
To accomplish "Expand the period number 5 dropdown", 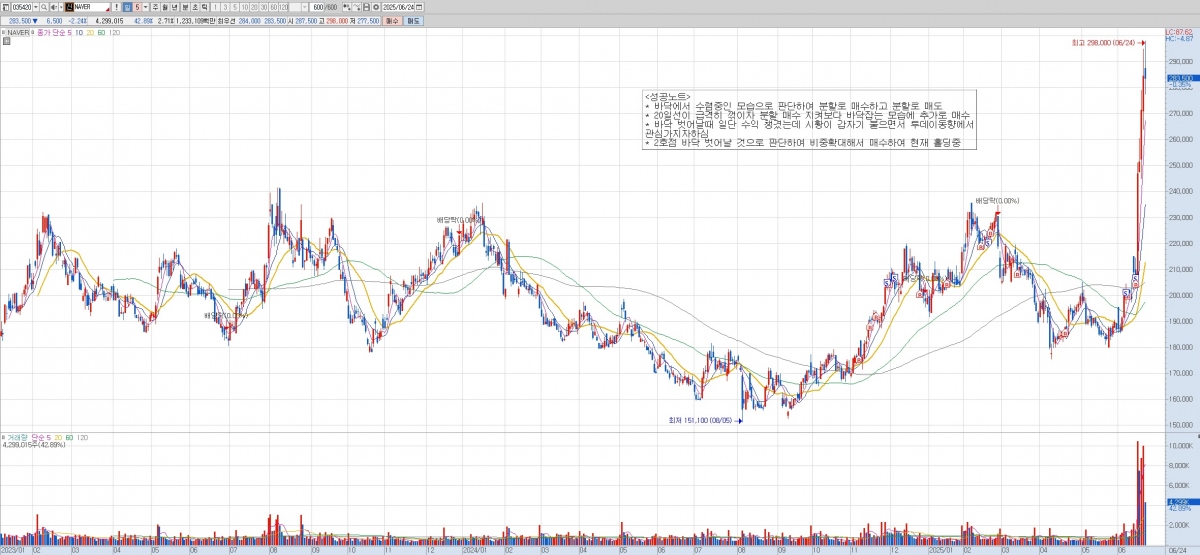I will tap(145, 7).
